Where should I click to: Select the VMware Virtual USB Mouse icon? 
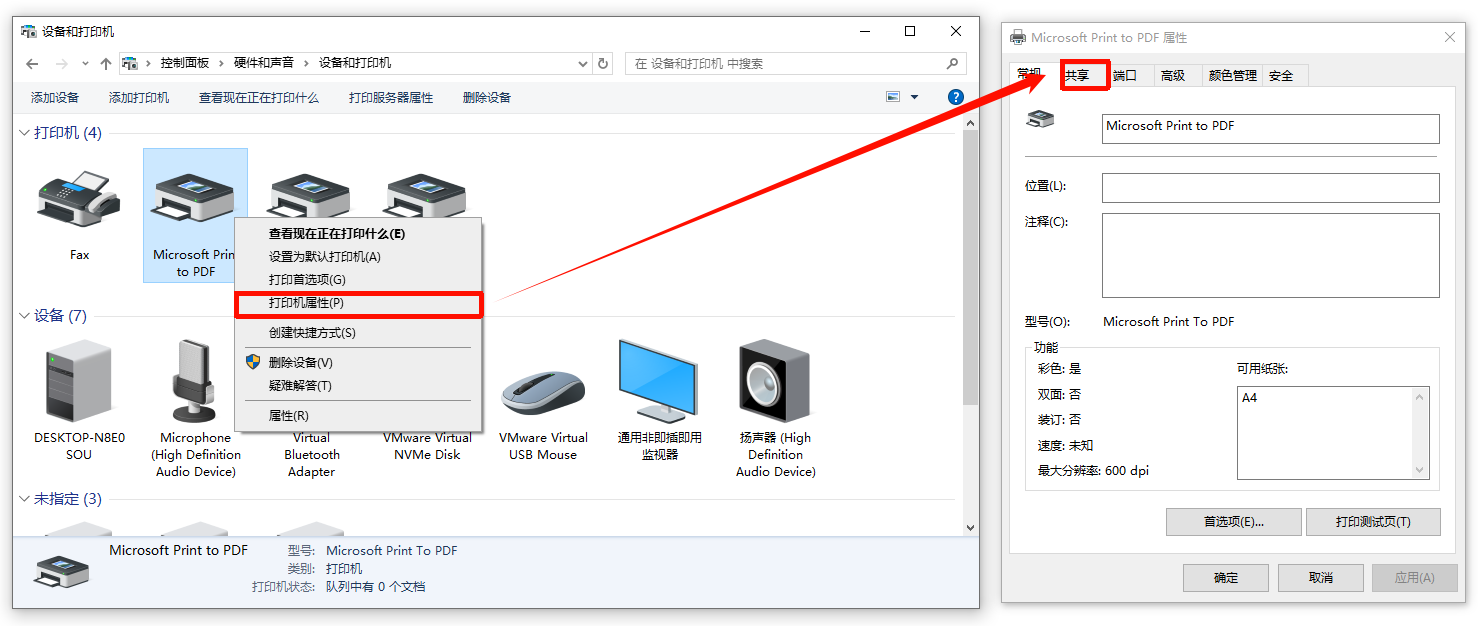click(x=543, y=391)
